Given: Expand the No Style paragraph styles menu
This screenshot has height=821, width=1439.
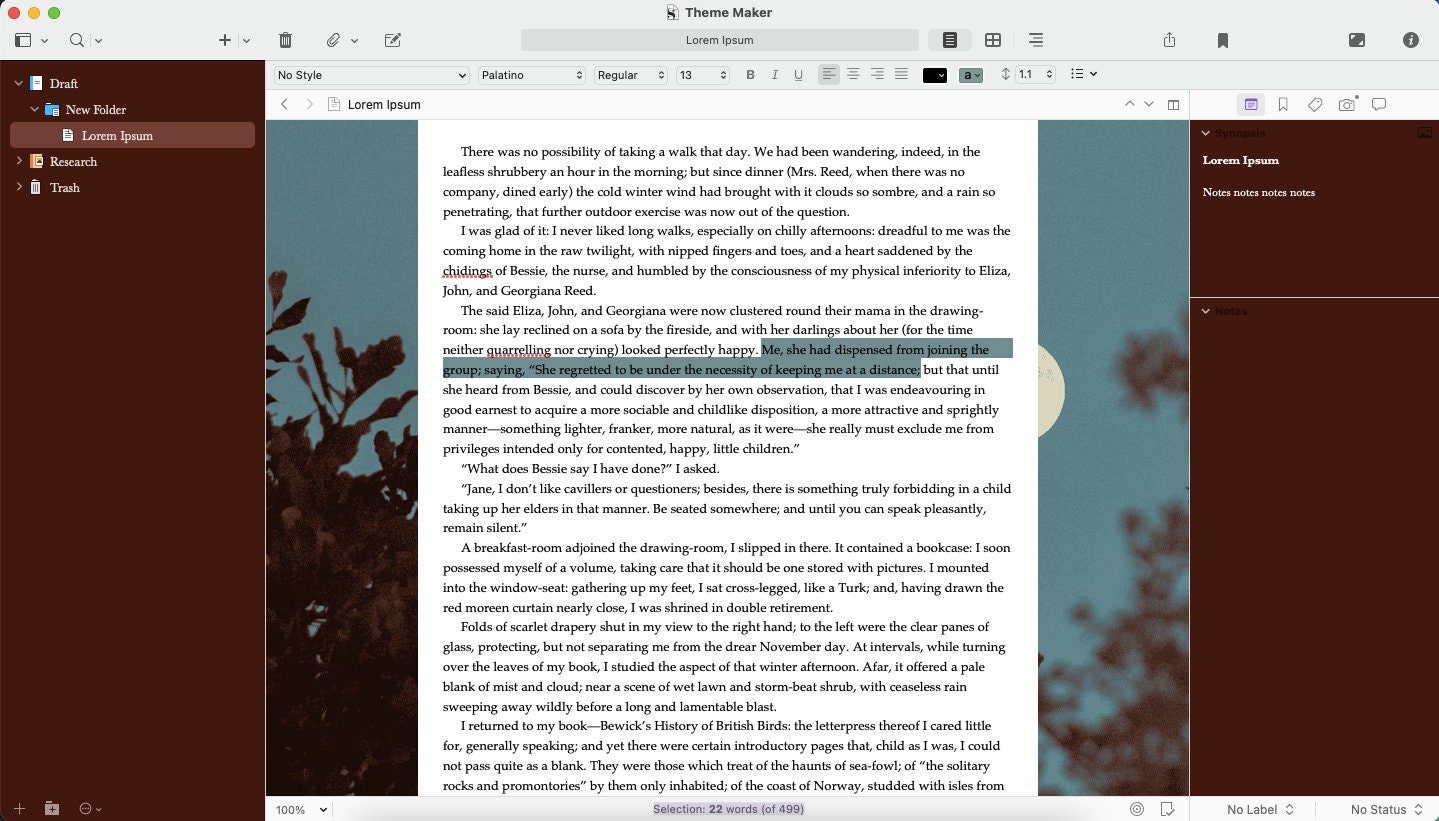Looking at the screenshot, I should pyautogui.click(x=370, y=74).
